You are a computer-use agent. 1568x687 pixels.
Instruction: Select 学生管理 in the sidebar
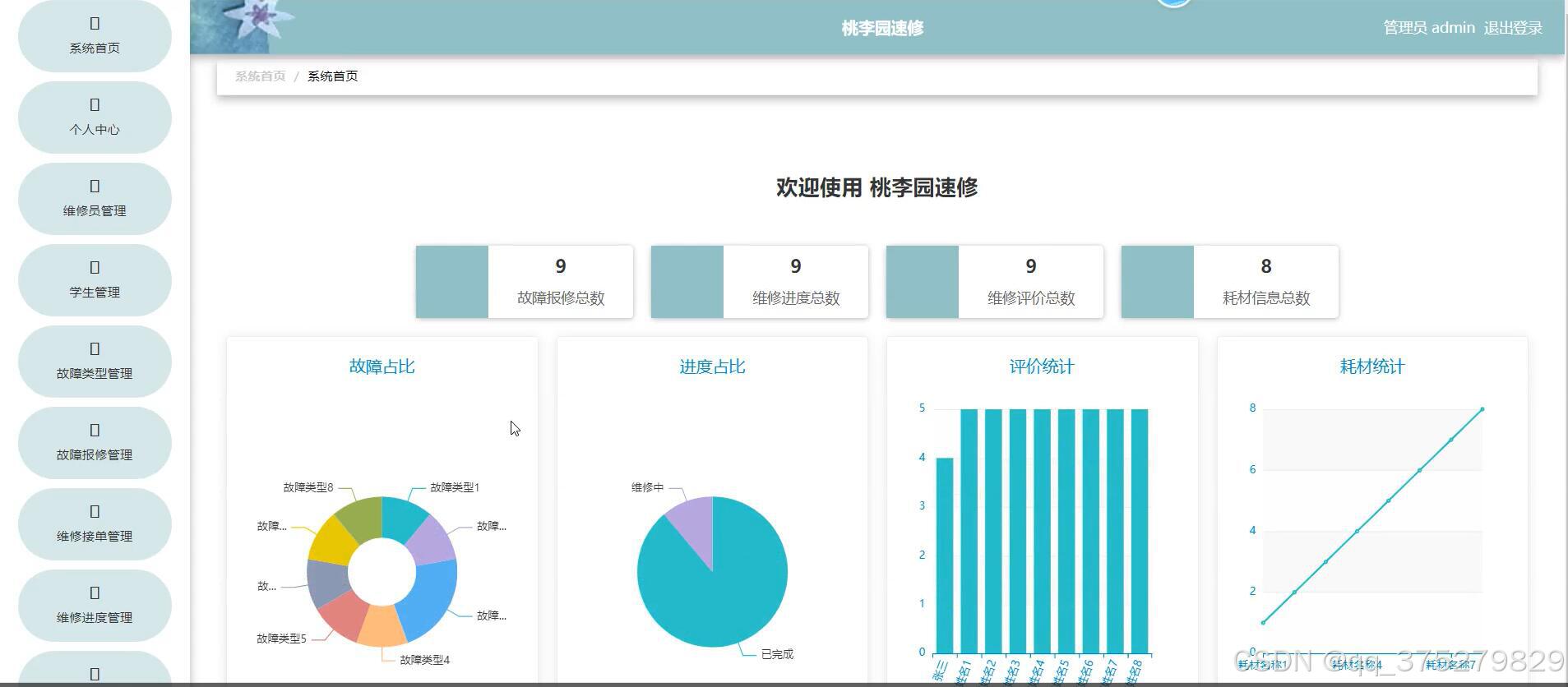[95, 279]
